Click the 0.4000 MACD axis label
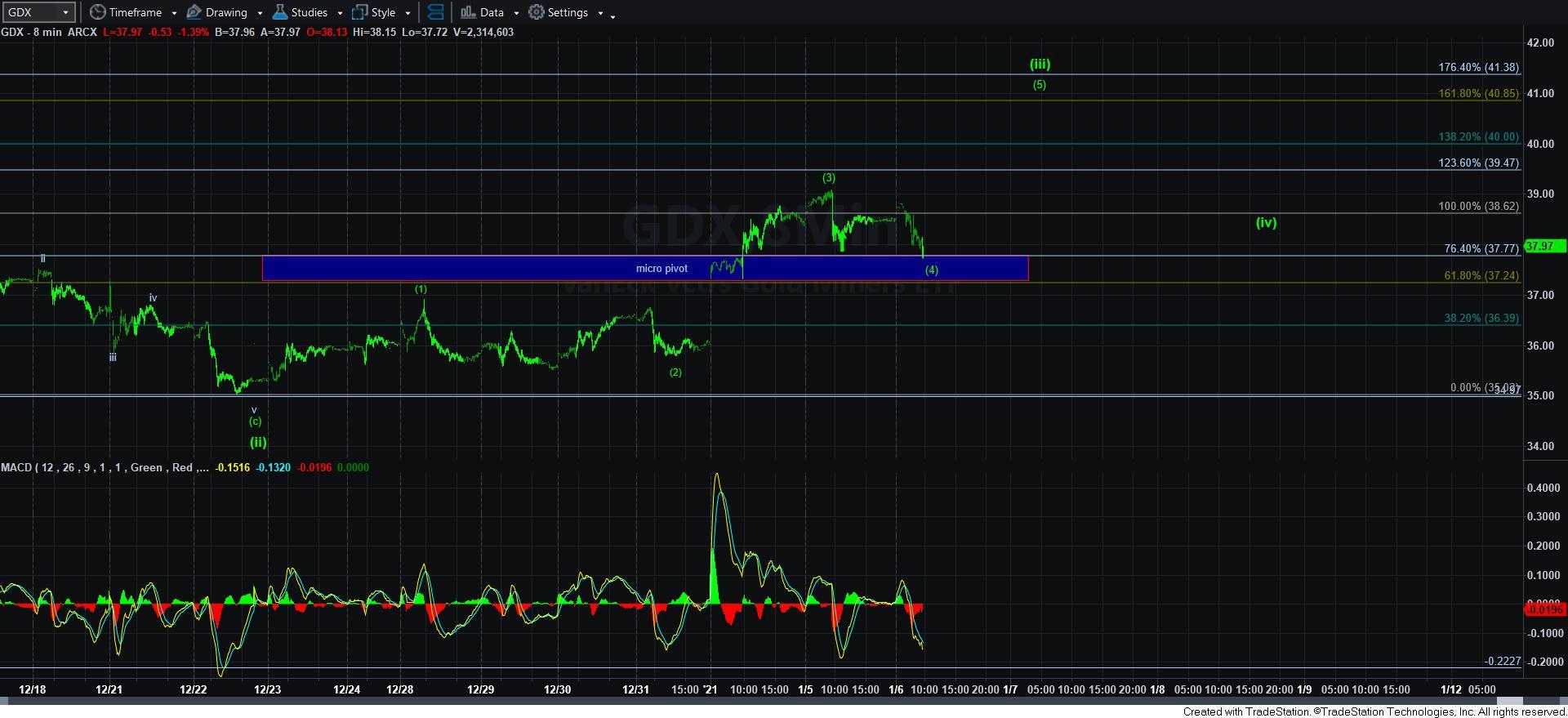The width and height of the screenshot is (1568, 718). point(1543,488)
